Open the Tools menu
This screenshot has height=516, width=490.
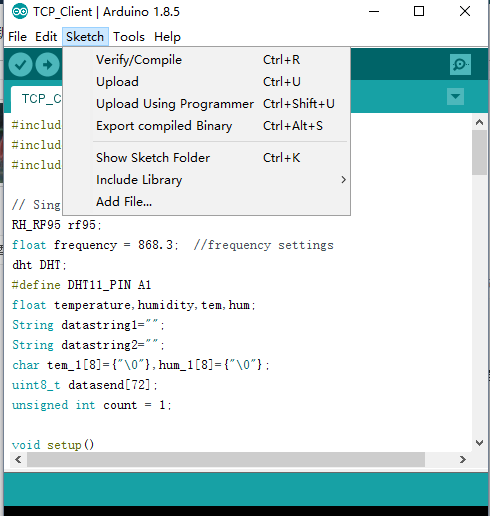point(129,37)
